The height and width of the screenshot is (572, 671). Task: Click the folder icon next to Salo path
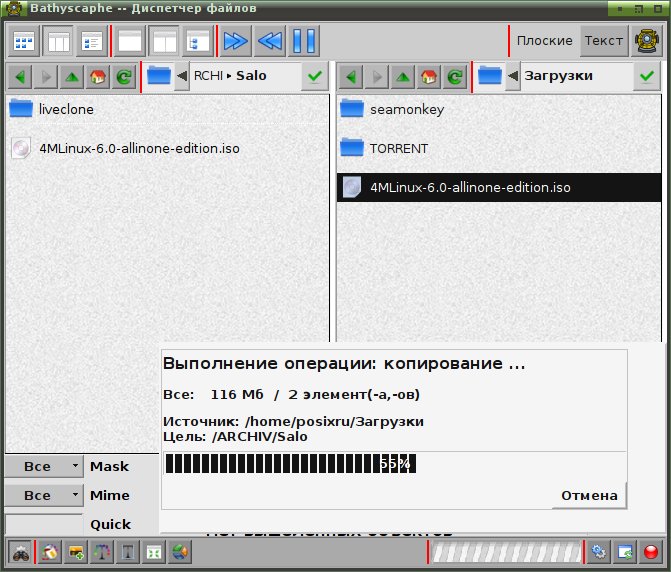pos(159,76)
